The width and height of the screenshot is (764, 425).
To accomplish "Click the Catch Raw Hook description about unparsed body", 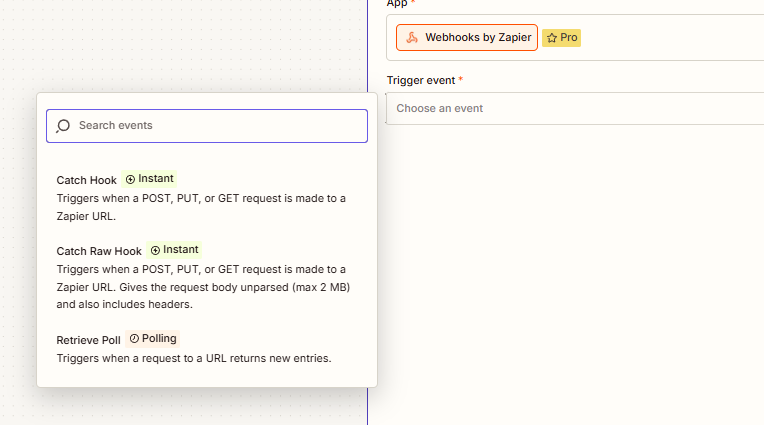I will coord(200,287).
